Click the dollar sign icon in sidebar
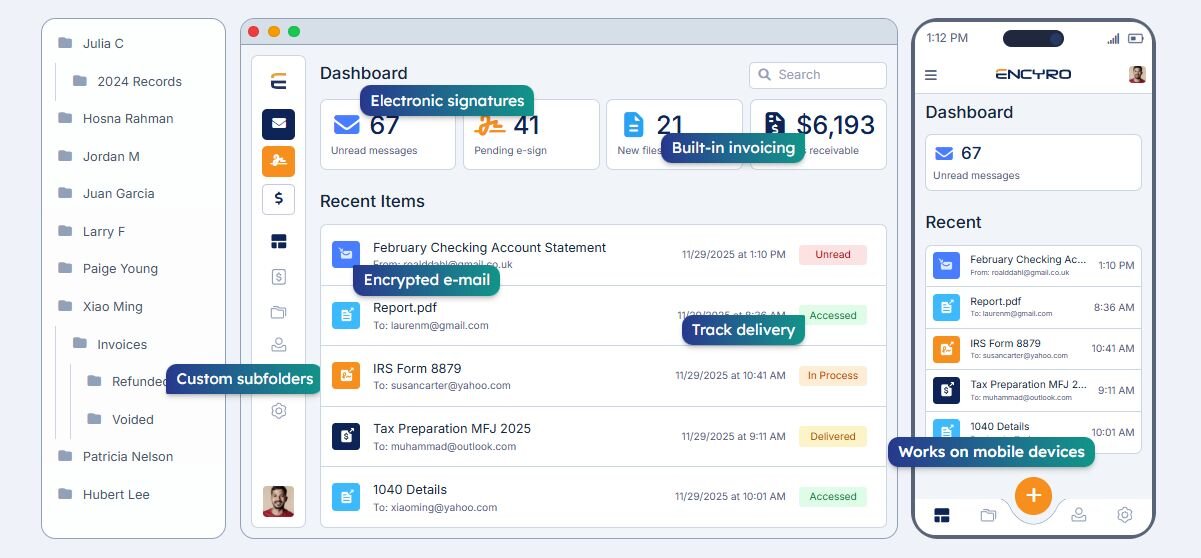This screenshot has width=1201, height=558. [278, 199]
